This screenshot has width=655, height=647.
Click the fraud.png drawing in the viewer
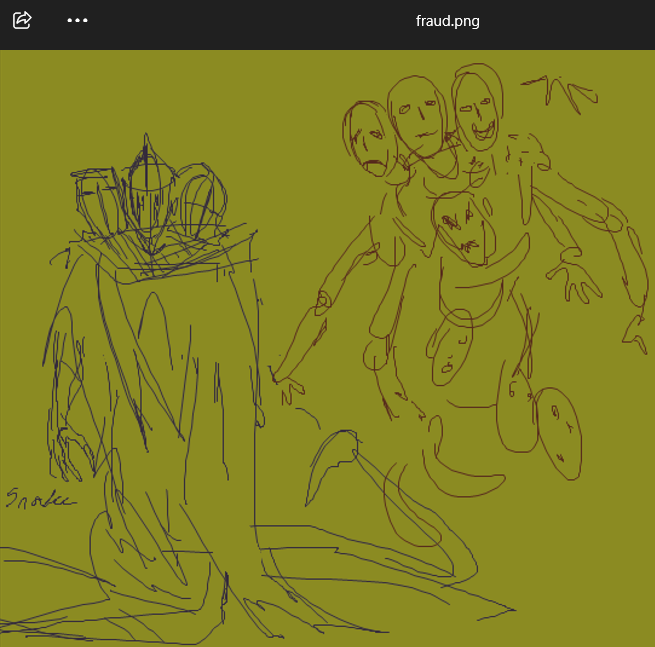click(328, 348)
